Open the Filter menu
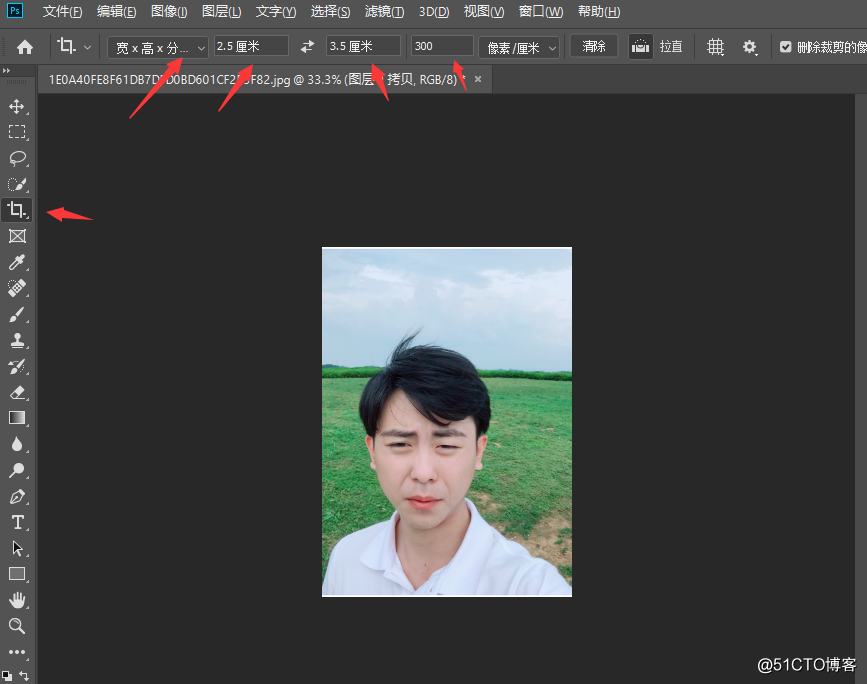 [x=384, y=12]
